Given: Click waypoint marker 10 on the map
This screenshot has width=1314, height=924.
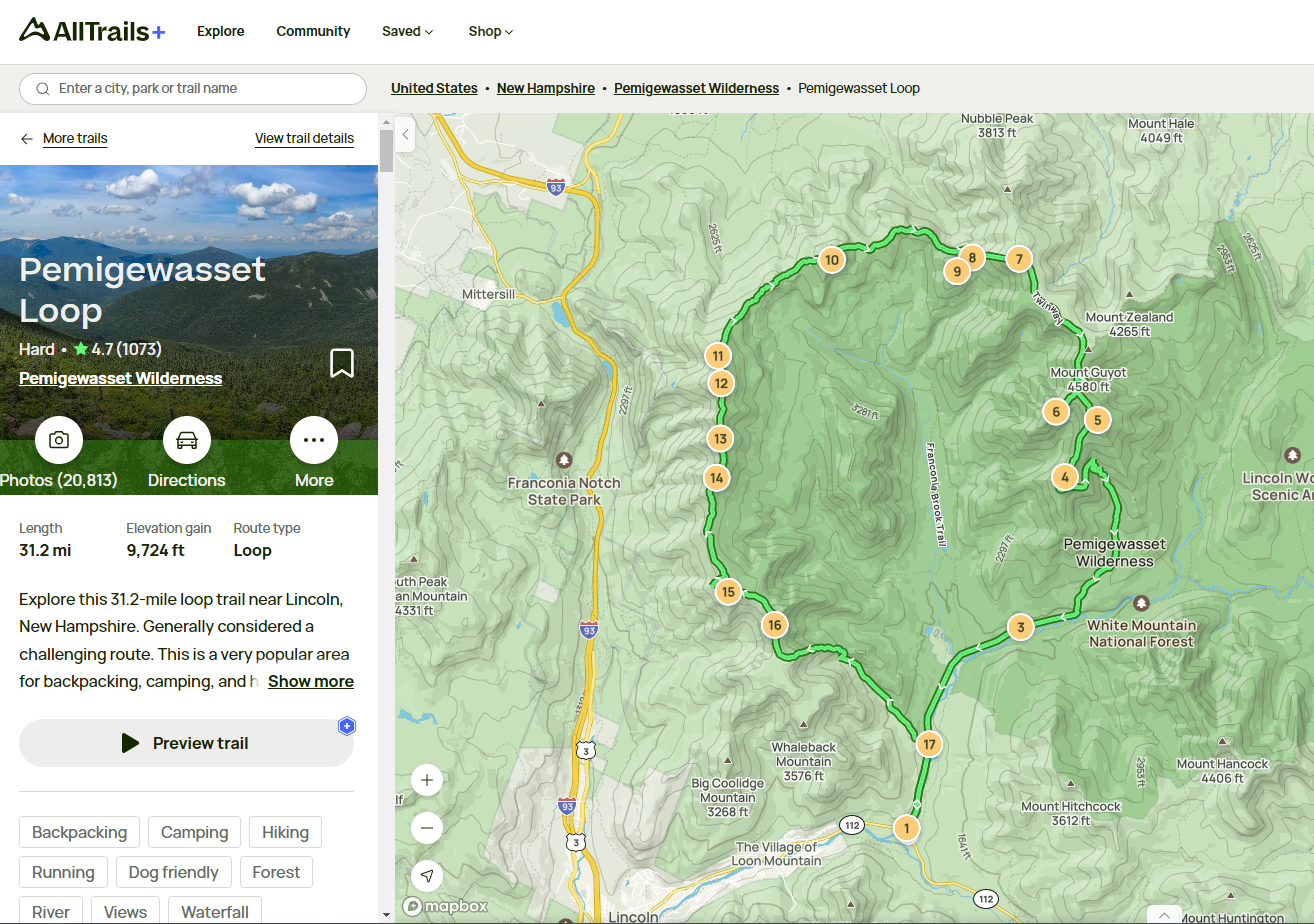Looking at the screenshot, I should [831, 259].
